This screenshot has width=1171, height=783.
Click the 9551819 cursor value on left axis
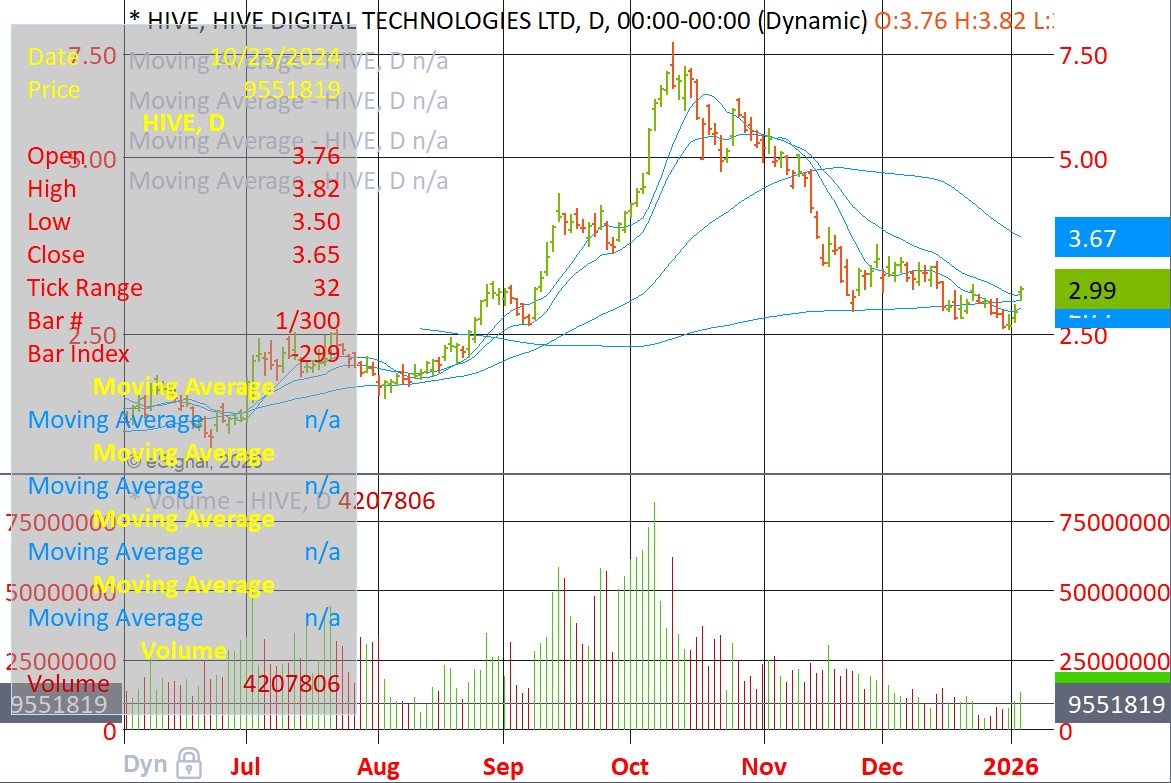(x=60, y=704)
